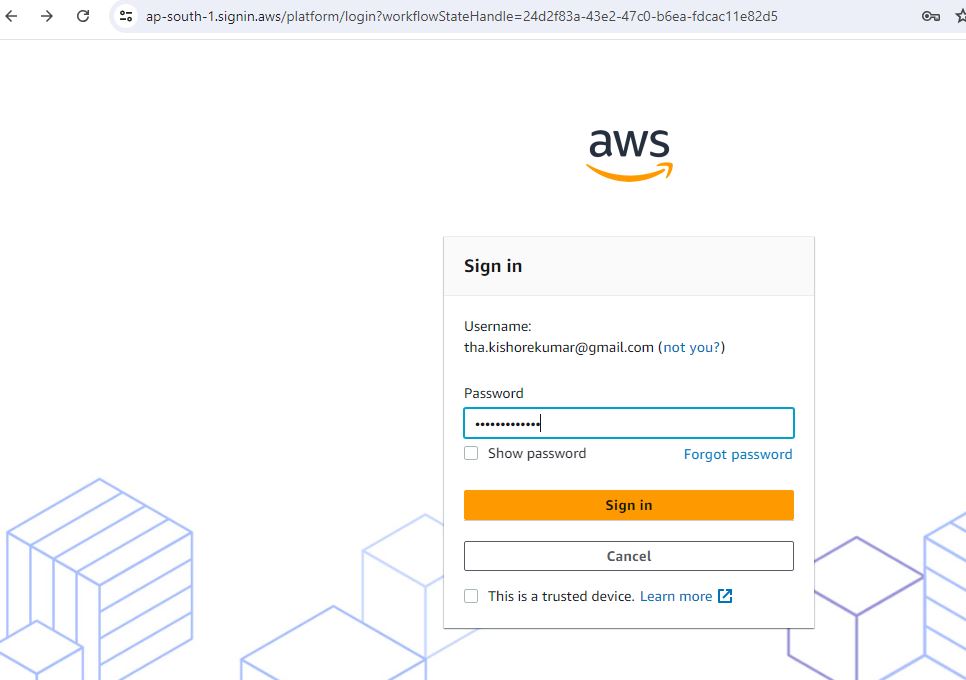The width and height of the screenshot is (966, 680).
Task: Follow the Forgot password link
Action: (x=737, y=454)
